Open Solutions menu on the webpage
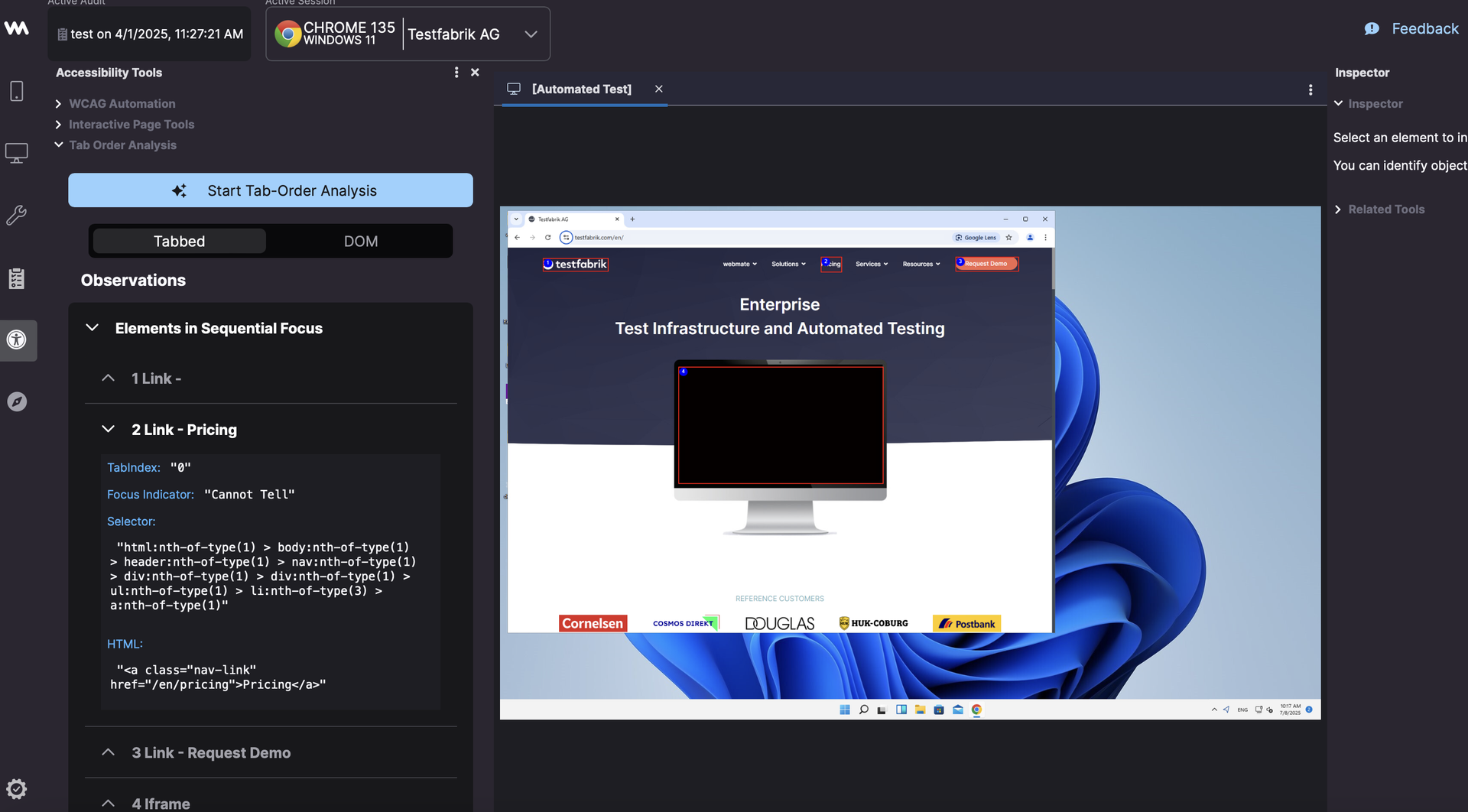Image resolution: width=1468 pixels, height=812 pixels. coord(788,264)
